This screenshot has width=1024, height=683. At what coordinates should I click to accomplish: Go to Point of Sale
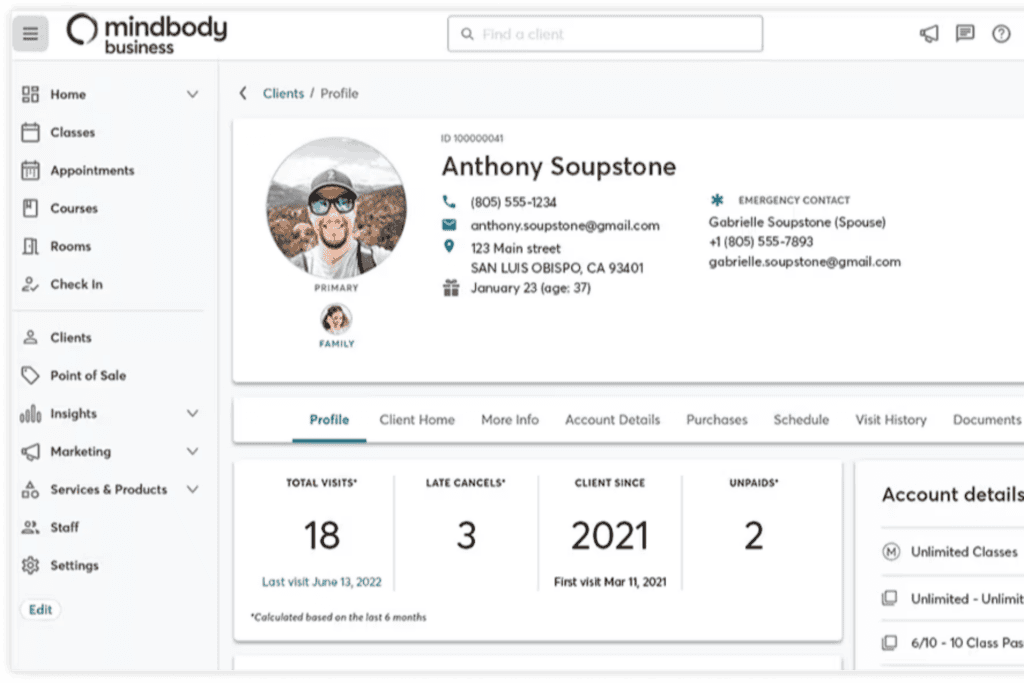point(88,375)
